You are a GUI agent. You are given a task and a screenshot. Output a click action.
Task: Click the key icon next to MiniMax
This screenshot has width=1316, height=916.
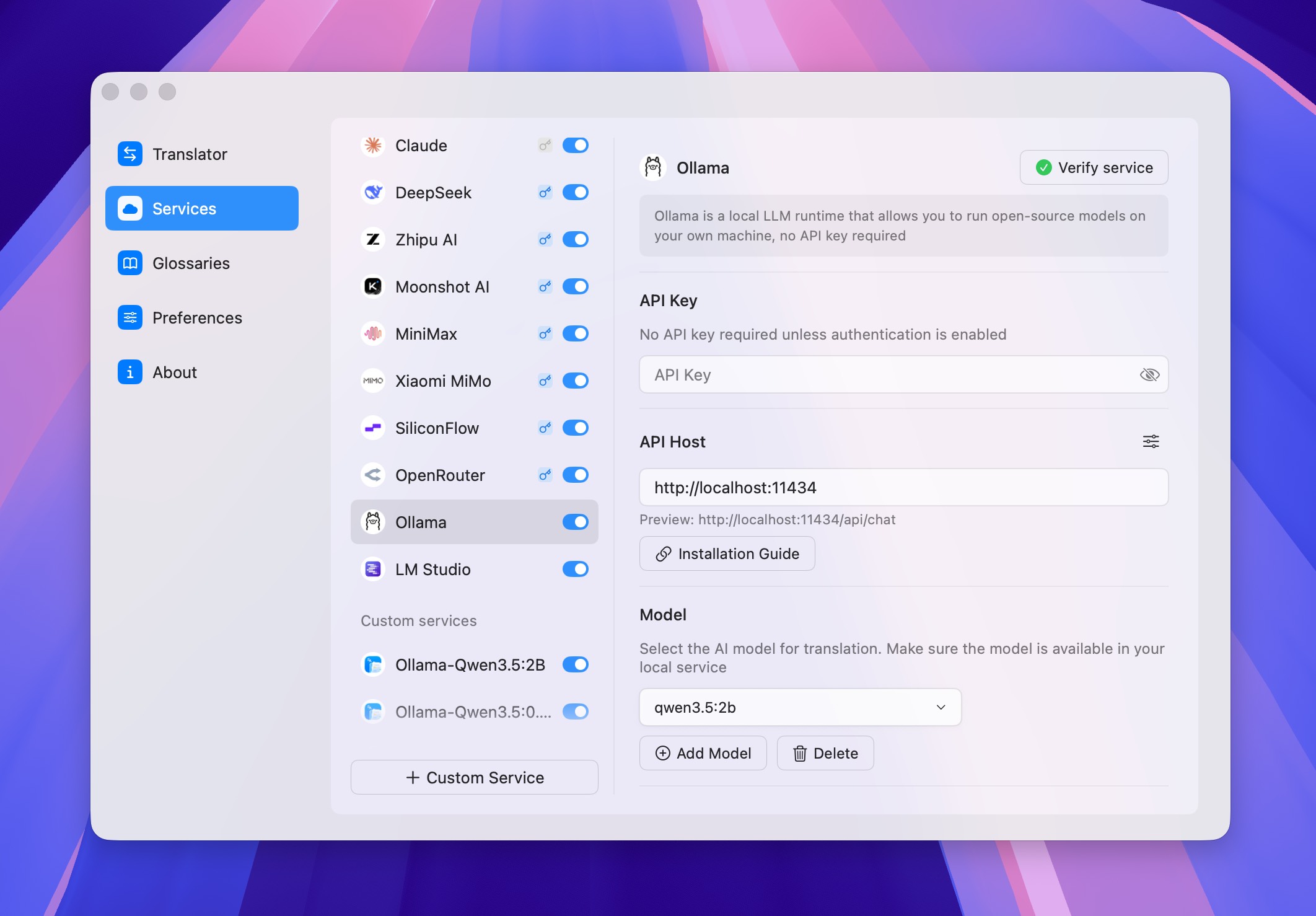[545, 334]
